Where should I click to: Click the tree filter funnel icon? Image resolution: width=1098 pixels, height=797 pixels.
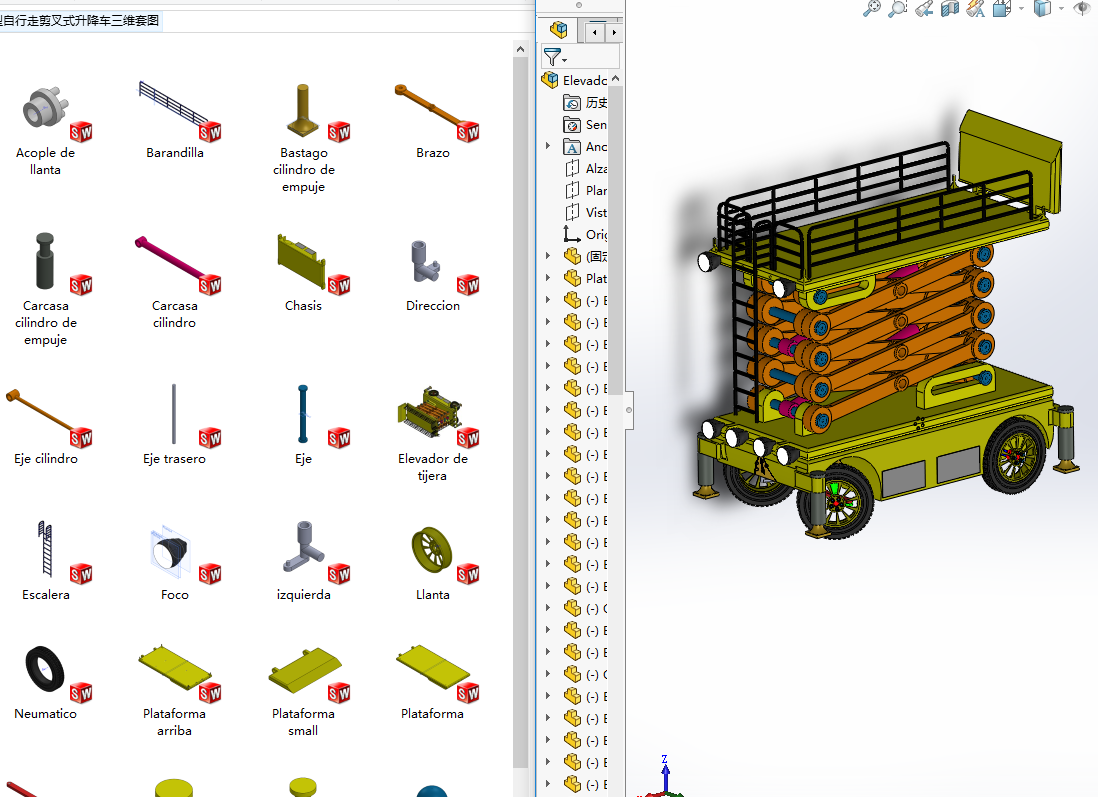tap(555, 56)
